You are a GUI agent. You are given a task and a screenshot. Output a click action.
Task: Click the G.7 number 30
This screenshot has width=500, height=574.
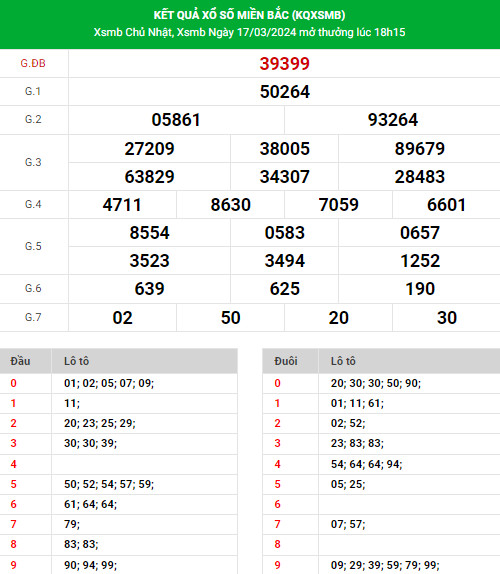click(447, 318)
